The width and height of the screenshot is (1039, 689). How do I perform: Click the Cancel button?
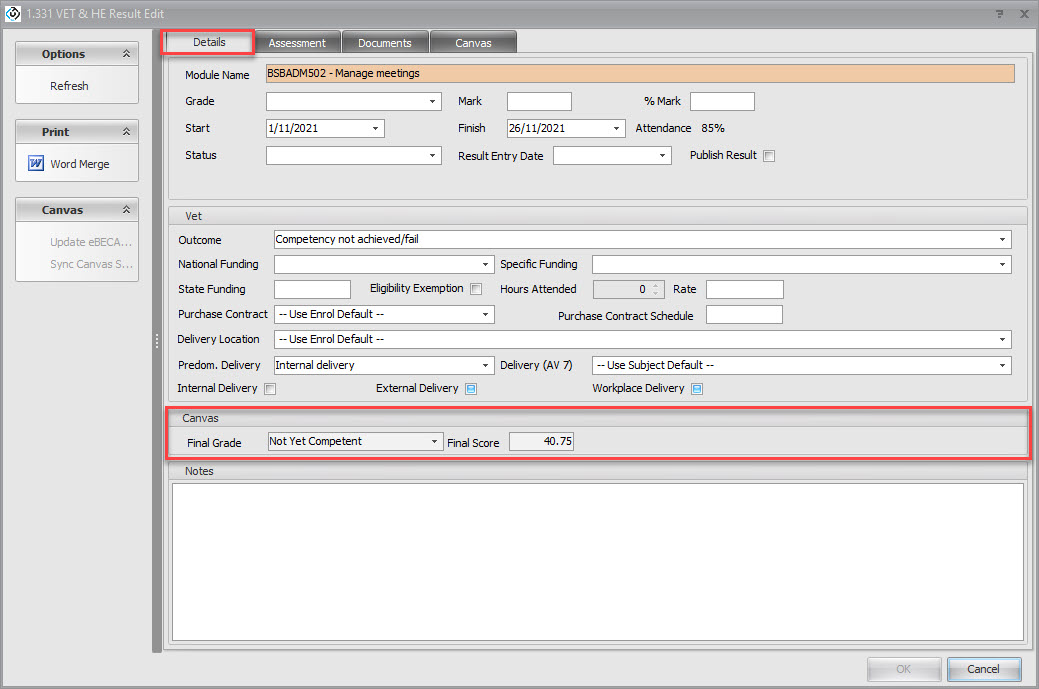pyautogui.click(x=983, y=669)
